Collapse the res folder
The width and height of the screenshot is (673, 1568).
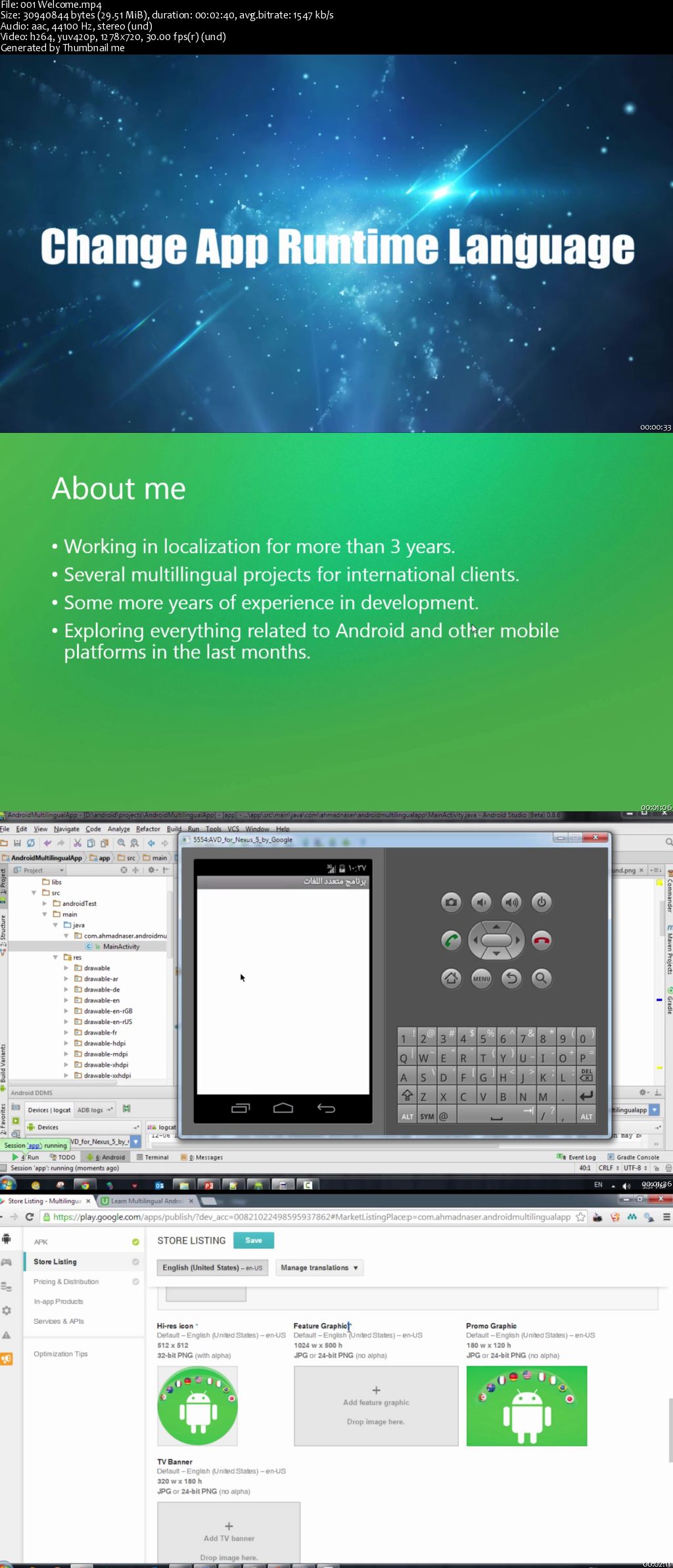click(56, 957)
